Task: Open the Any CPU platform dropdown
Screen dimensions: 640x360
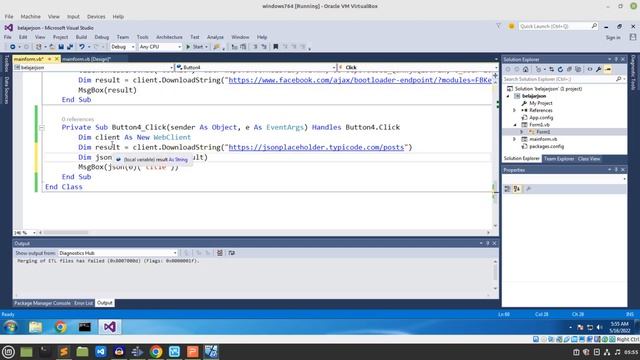Action: point(160,47)
